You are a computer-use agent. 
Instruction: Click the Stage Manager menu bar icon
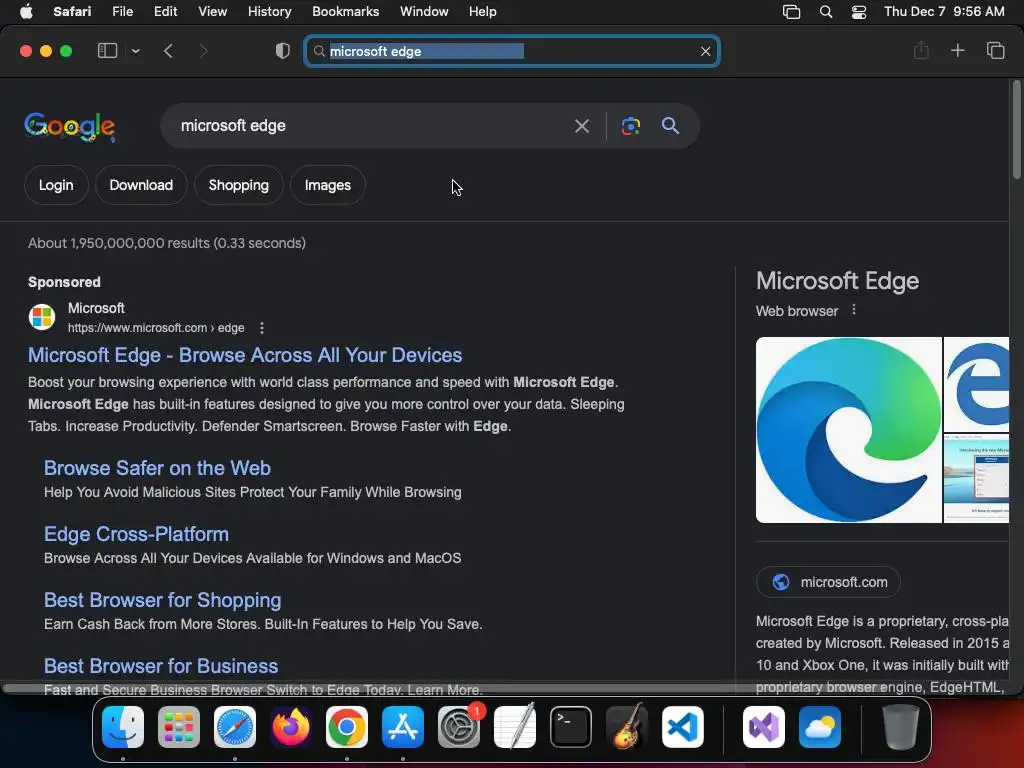pyautogui.click(x=791, y=12)
